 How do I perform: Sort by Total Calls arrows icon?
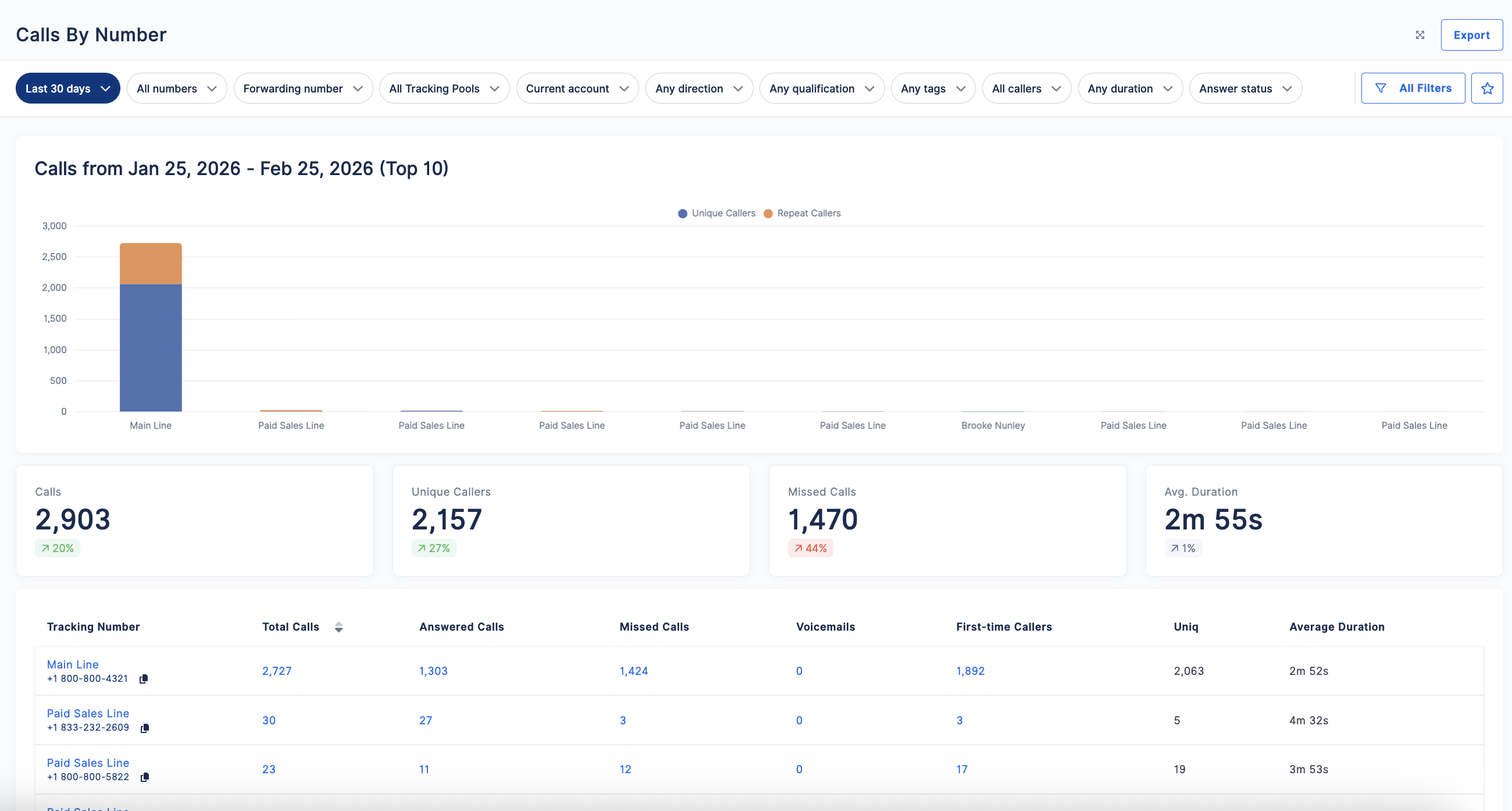point(338,627)
